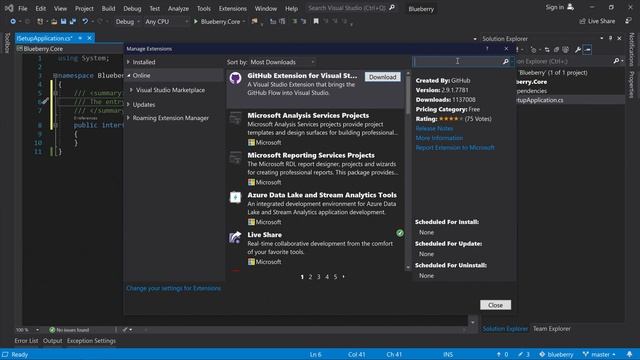Open Exception Settings tab
Screen dimensions: 640x360
[91, 340]
